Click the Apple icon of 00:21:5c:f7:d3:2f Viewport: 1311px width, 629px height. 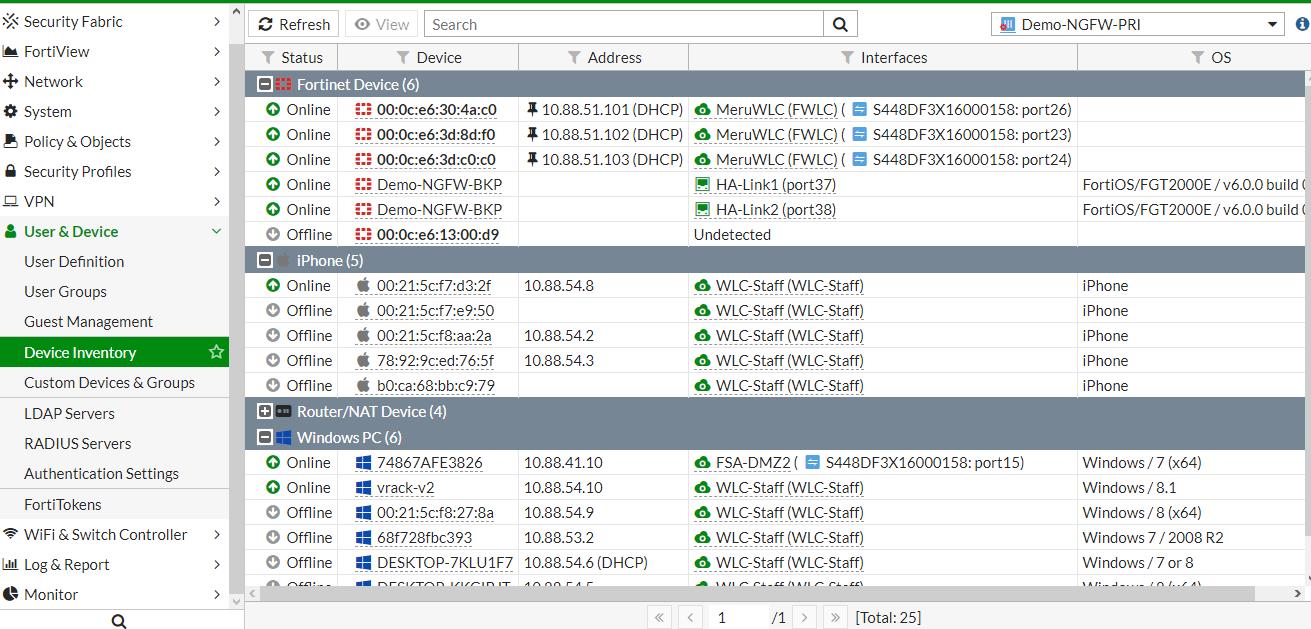coord(364,285)
